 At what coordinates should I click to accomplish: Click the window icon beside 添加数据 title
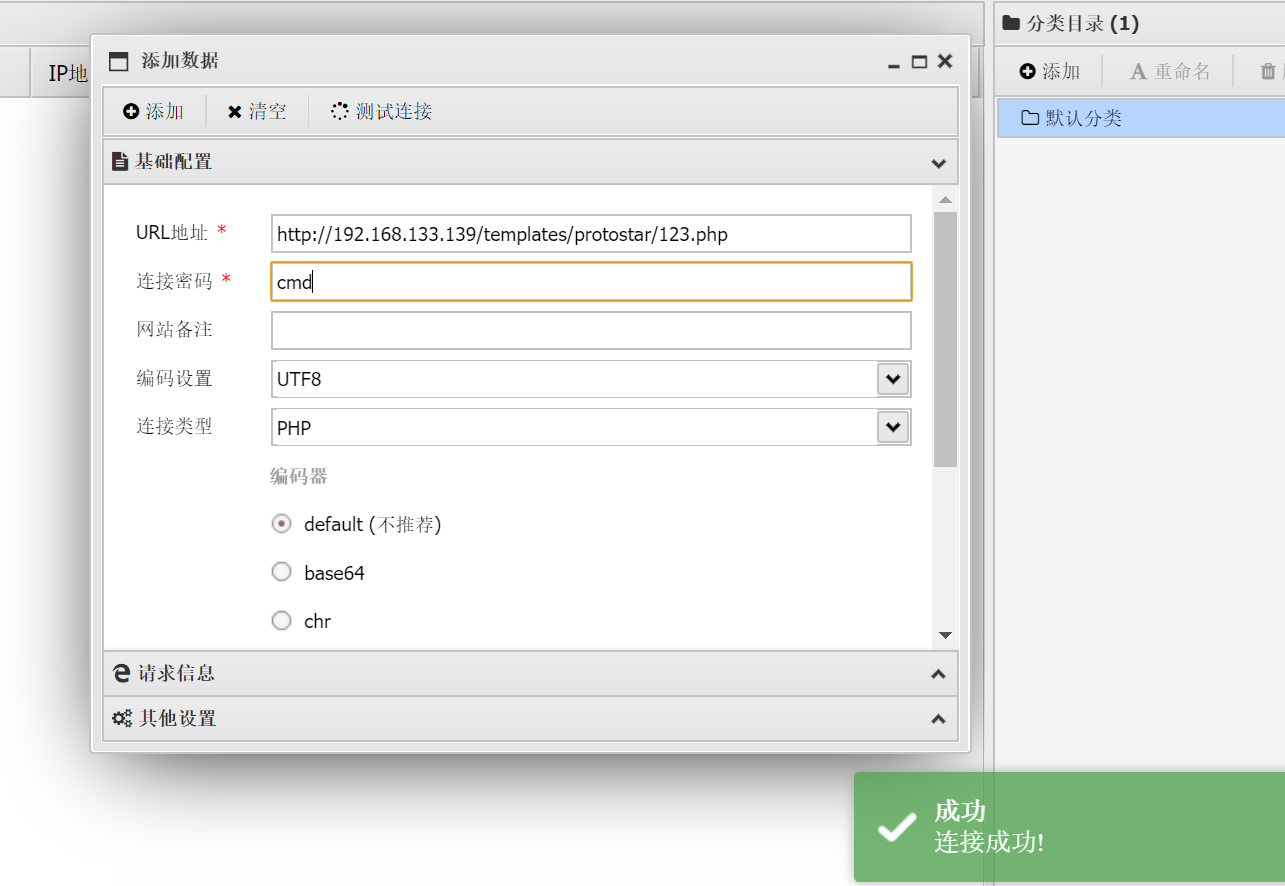pyautogui.click(x=119, y=62)
